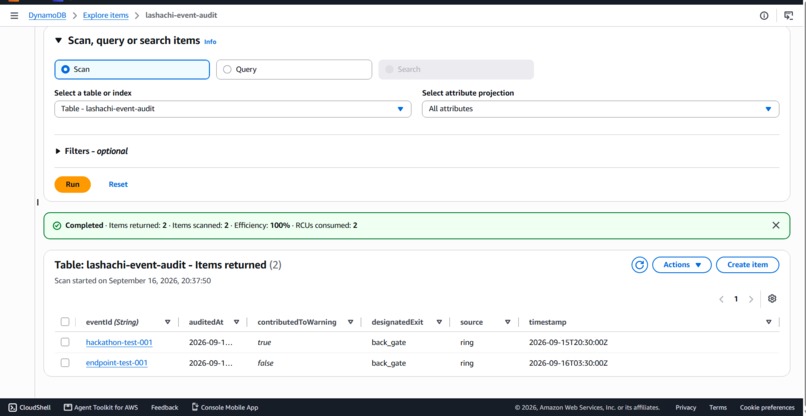Click timestamp value 2026-09-16T03:30:00Z
Image resolution: width=806 pixels, height=416 pixels.
tap(569, 363)
